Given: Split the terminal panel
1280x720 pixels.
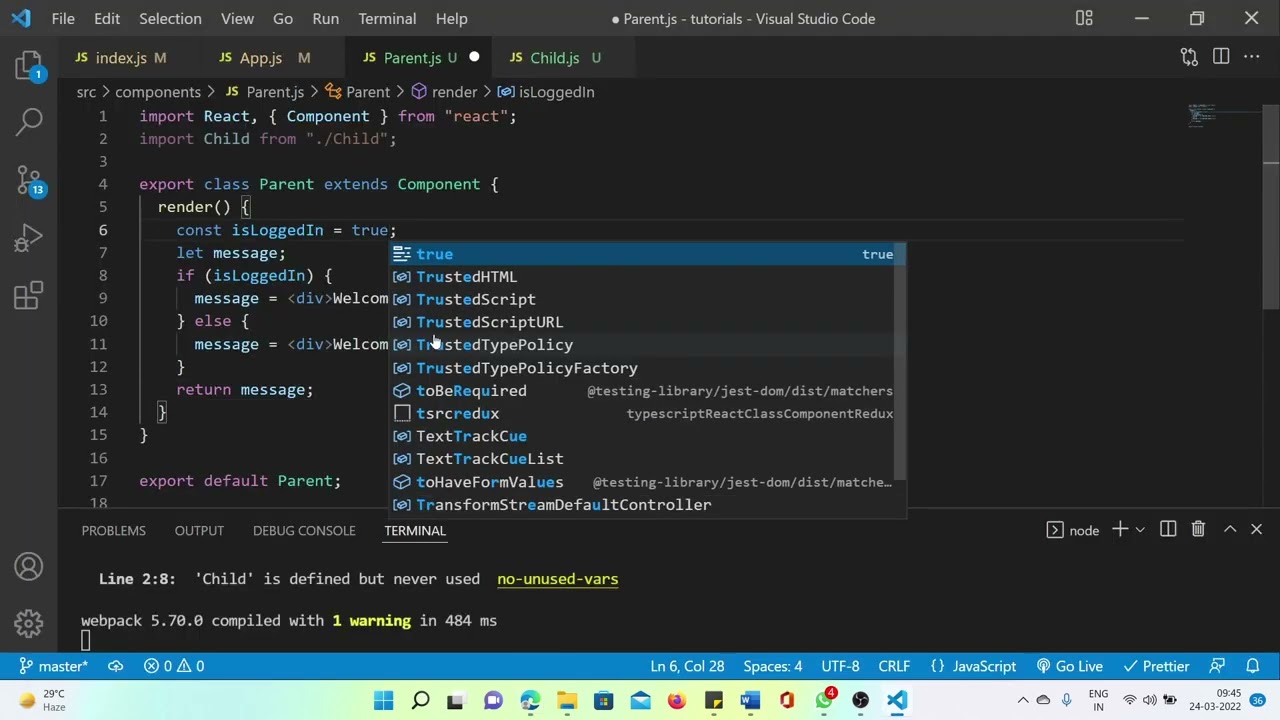Looking at the screenshot, I should 1168,529.
